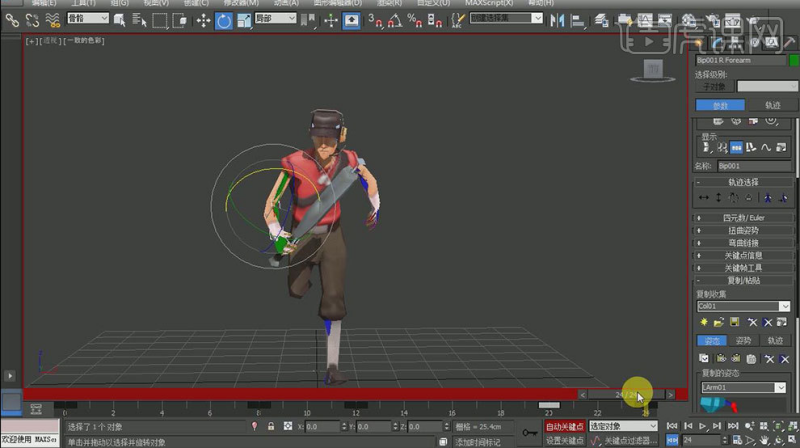
Task: Toggle keyboard shortcut override icon
Action: [352, 20]
